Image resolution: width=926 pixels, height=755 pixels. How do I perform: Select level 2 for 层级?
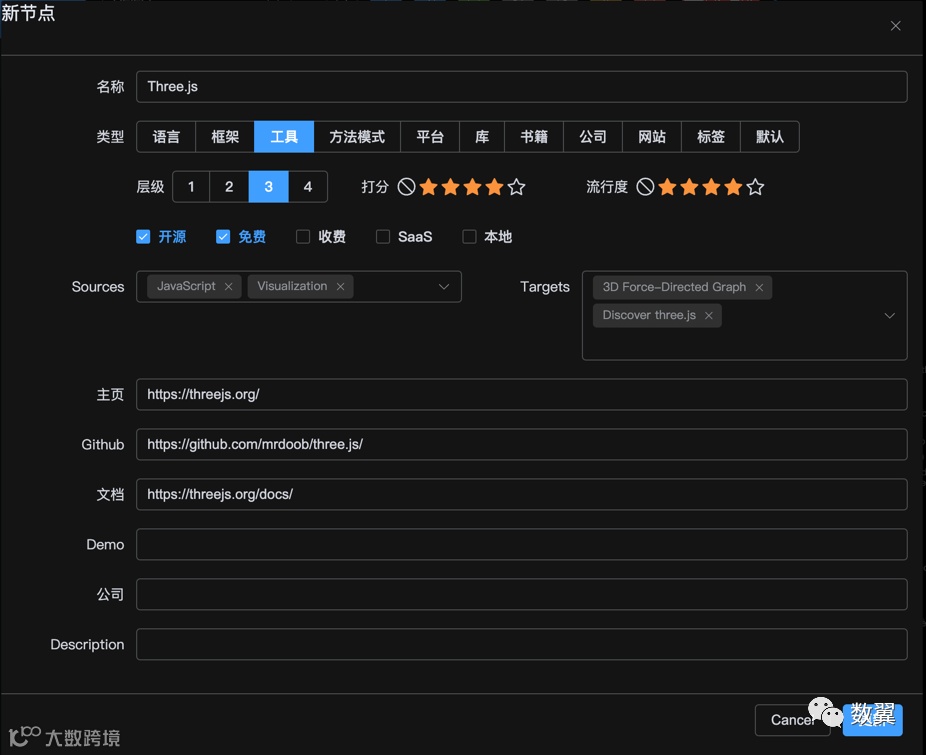click(229, 187)
